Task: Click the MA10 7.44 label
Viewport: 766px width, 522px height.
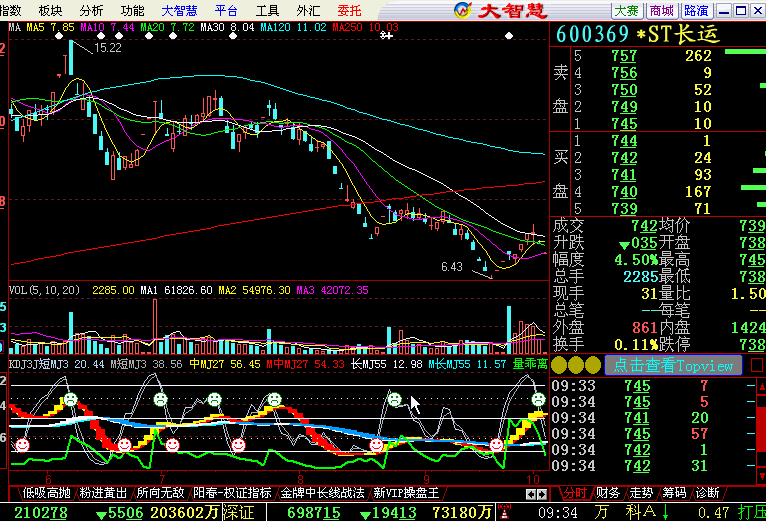Action: [107, 27]
